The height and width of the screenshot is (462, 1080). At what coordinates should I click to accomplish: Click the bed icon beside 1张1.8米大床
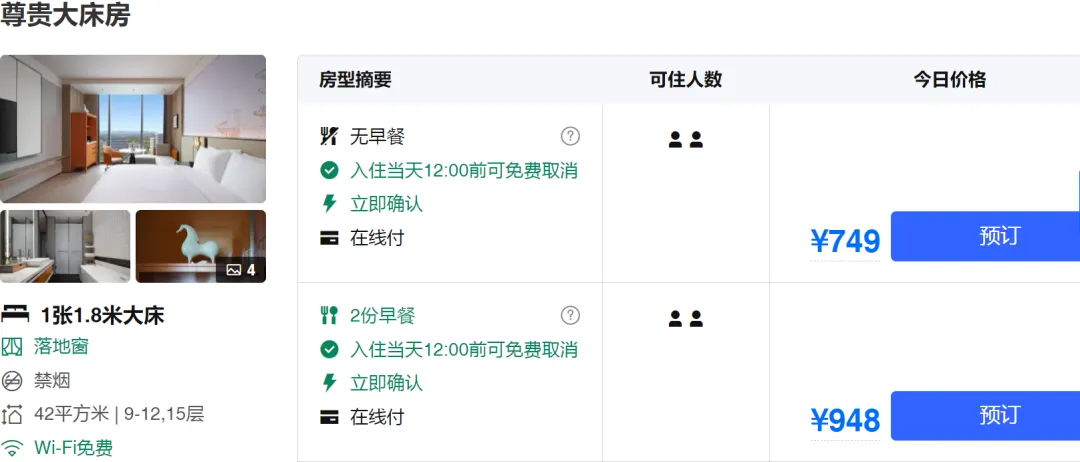coord(14,315)
